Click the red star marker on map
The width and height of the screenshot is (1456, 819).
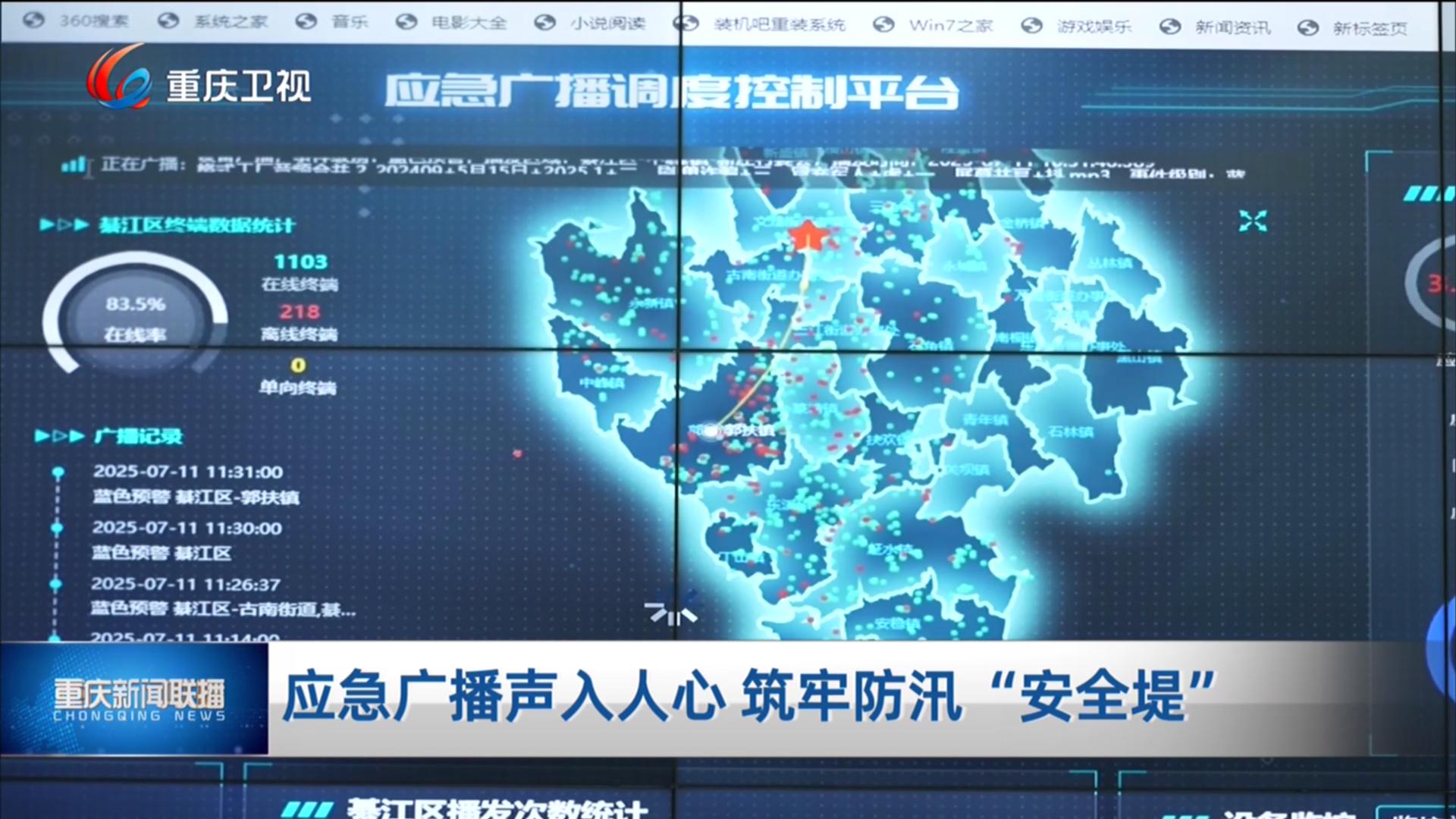pyautogui.click(x=808, y=236)
